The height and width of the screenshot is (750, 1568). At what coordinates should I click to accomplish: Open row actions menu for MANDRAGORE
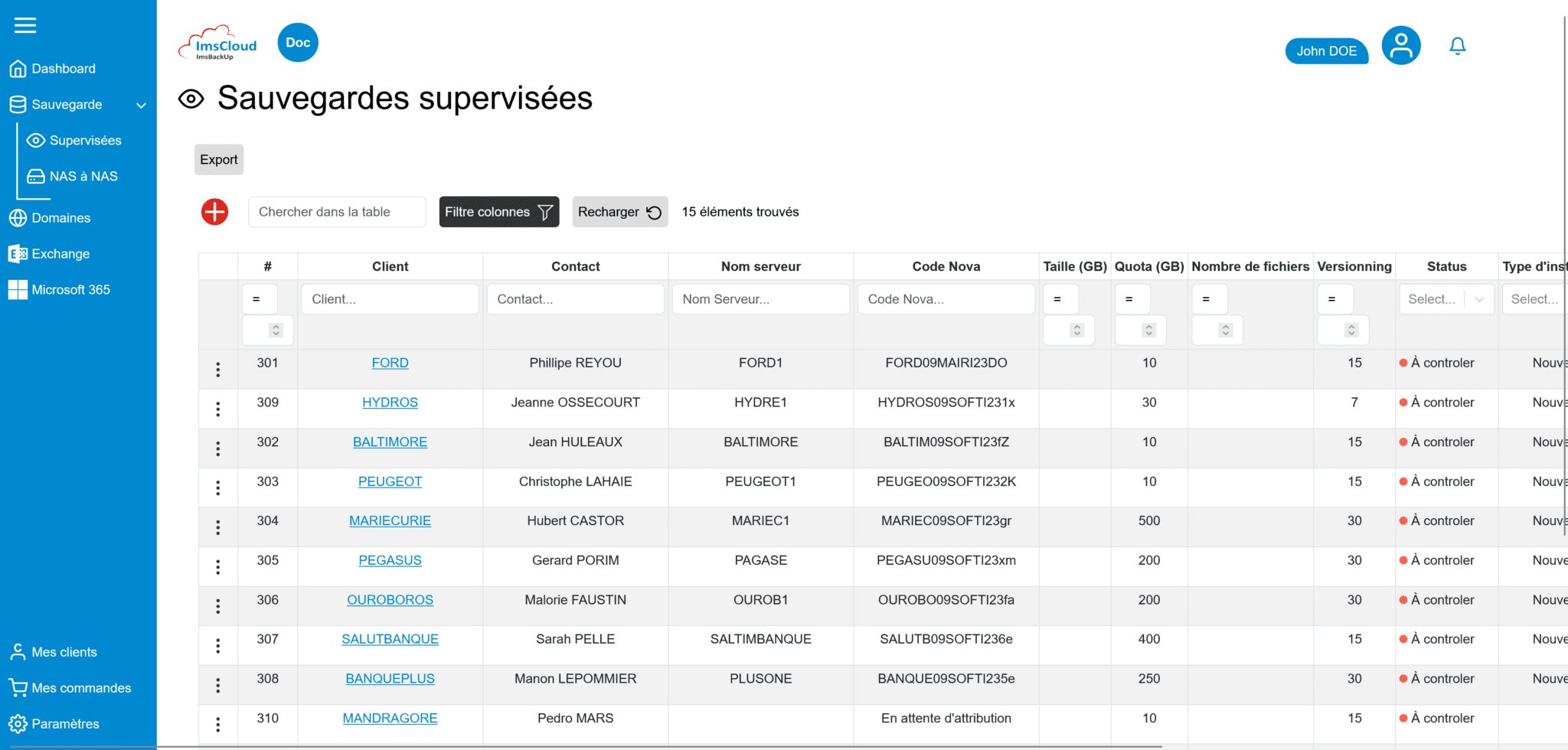[x=218, y=724]
